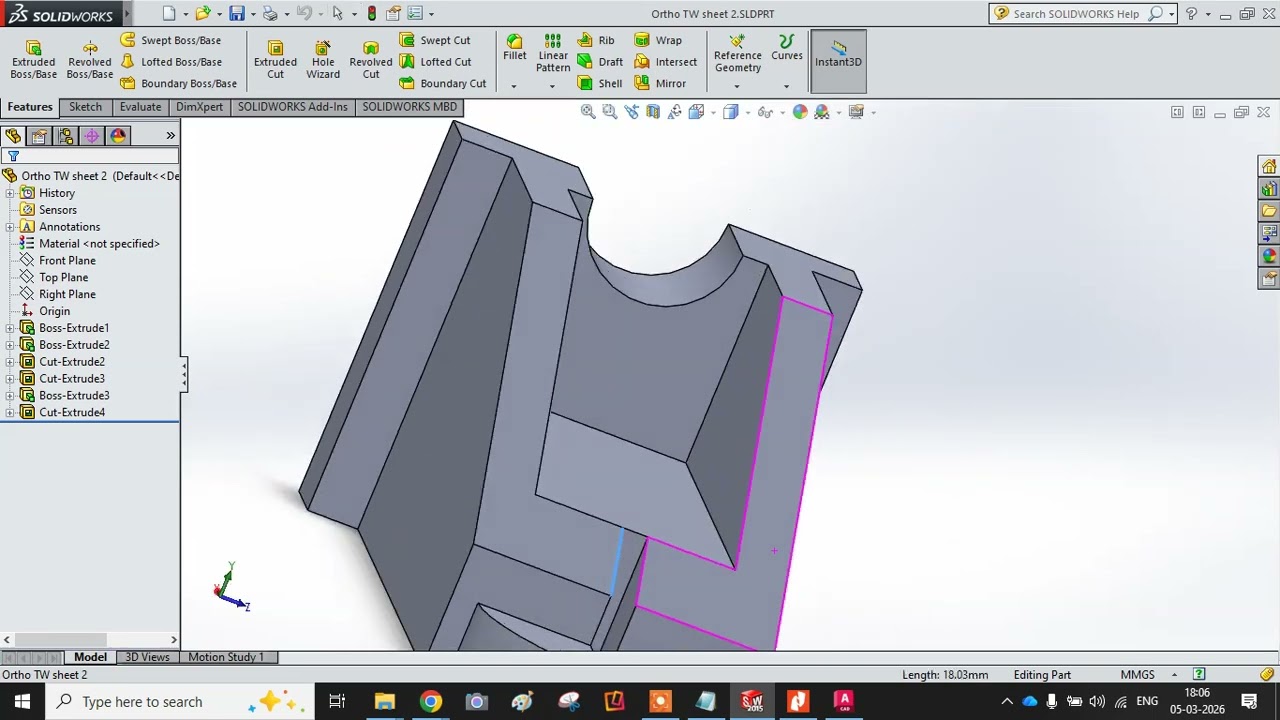Image resolution: width=1280 pixels, height=720 pixels.
Task: Select the Lofted Cut tool
Action: click(x=435, y=62)
